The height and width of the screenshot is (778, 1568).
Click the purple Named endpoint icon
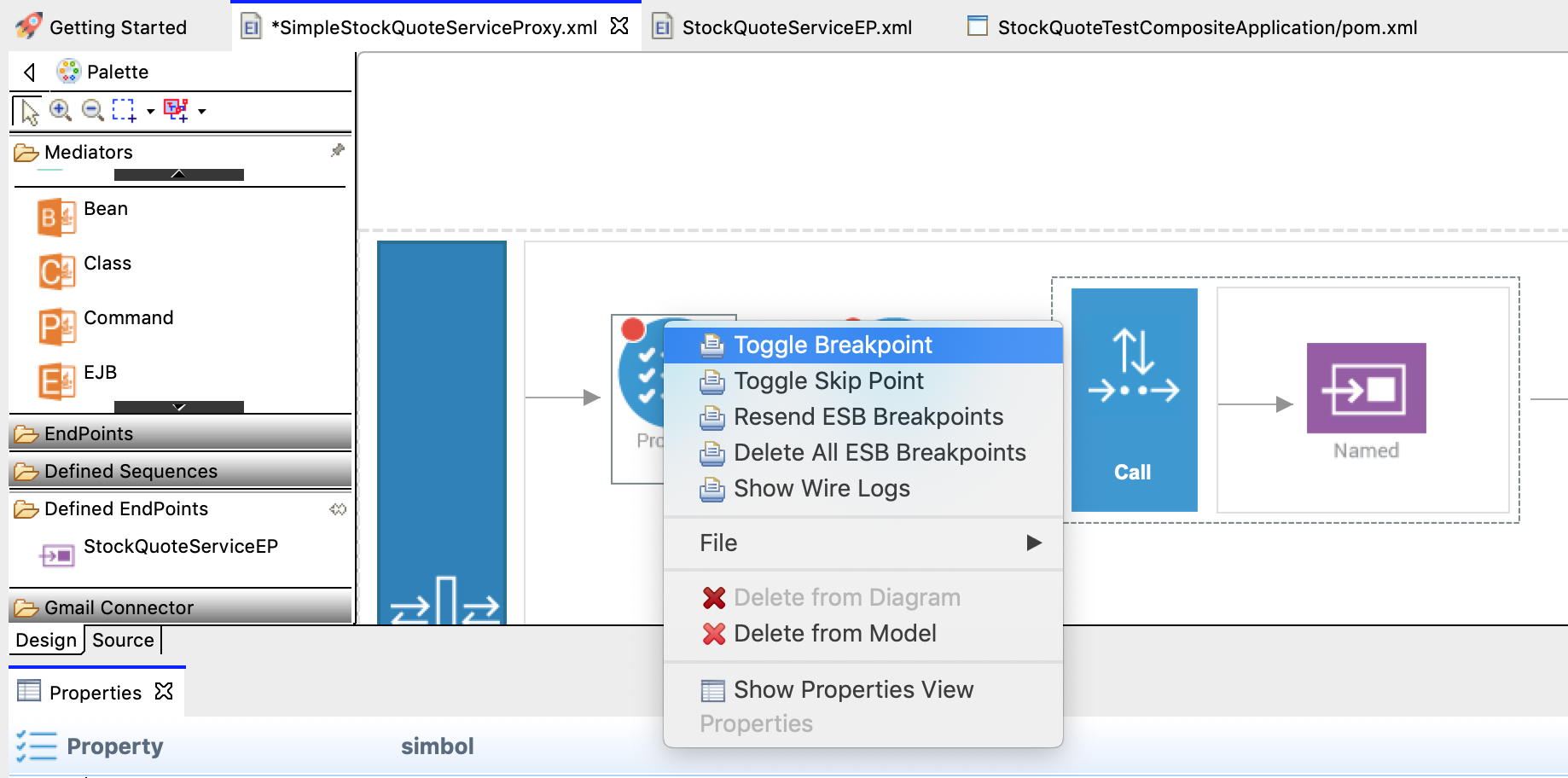click(x=1366, y=388)
